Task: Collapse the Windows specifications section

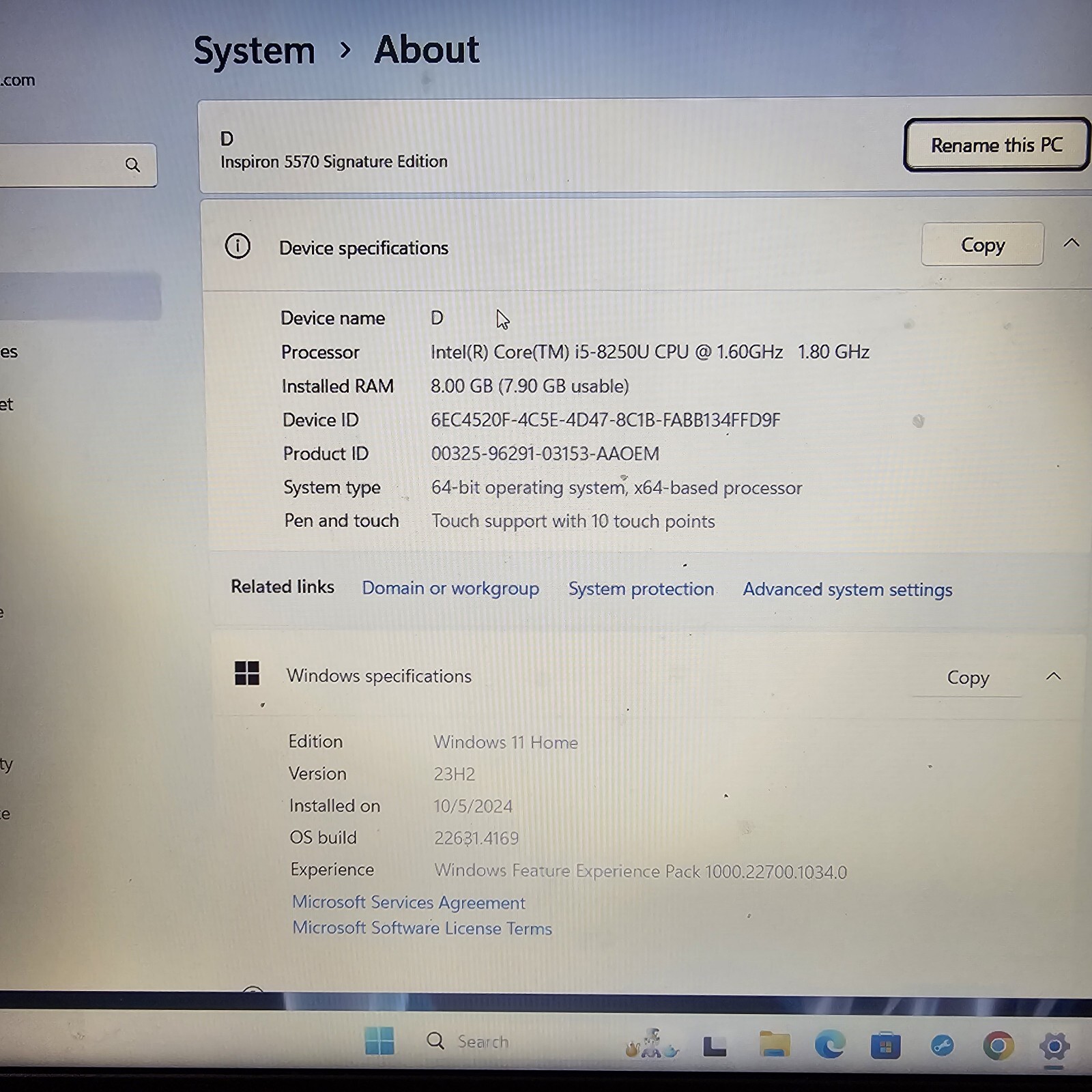Action: 1053,676
